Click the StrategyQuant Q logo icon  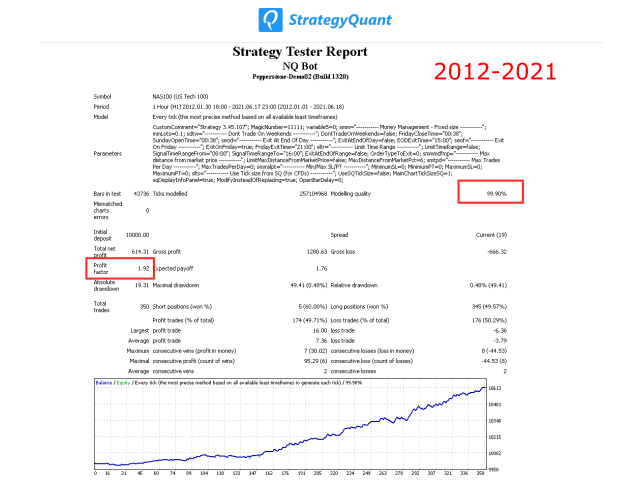tap(270, 18)
